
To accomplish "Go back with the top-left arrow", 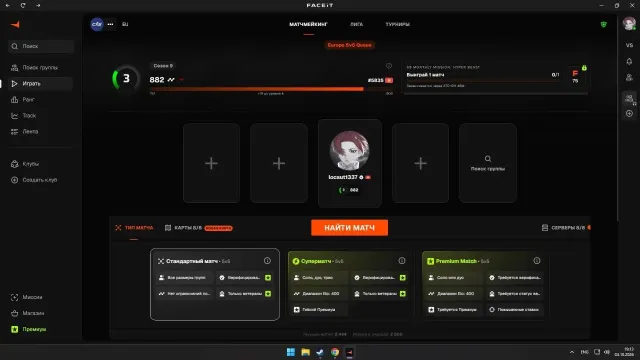I will coord(7,5).
